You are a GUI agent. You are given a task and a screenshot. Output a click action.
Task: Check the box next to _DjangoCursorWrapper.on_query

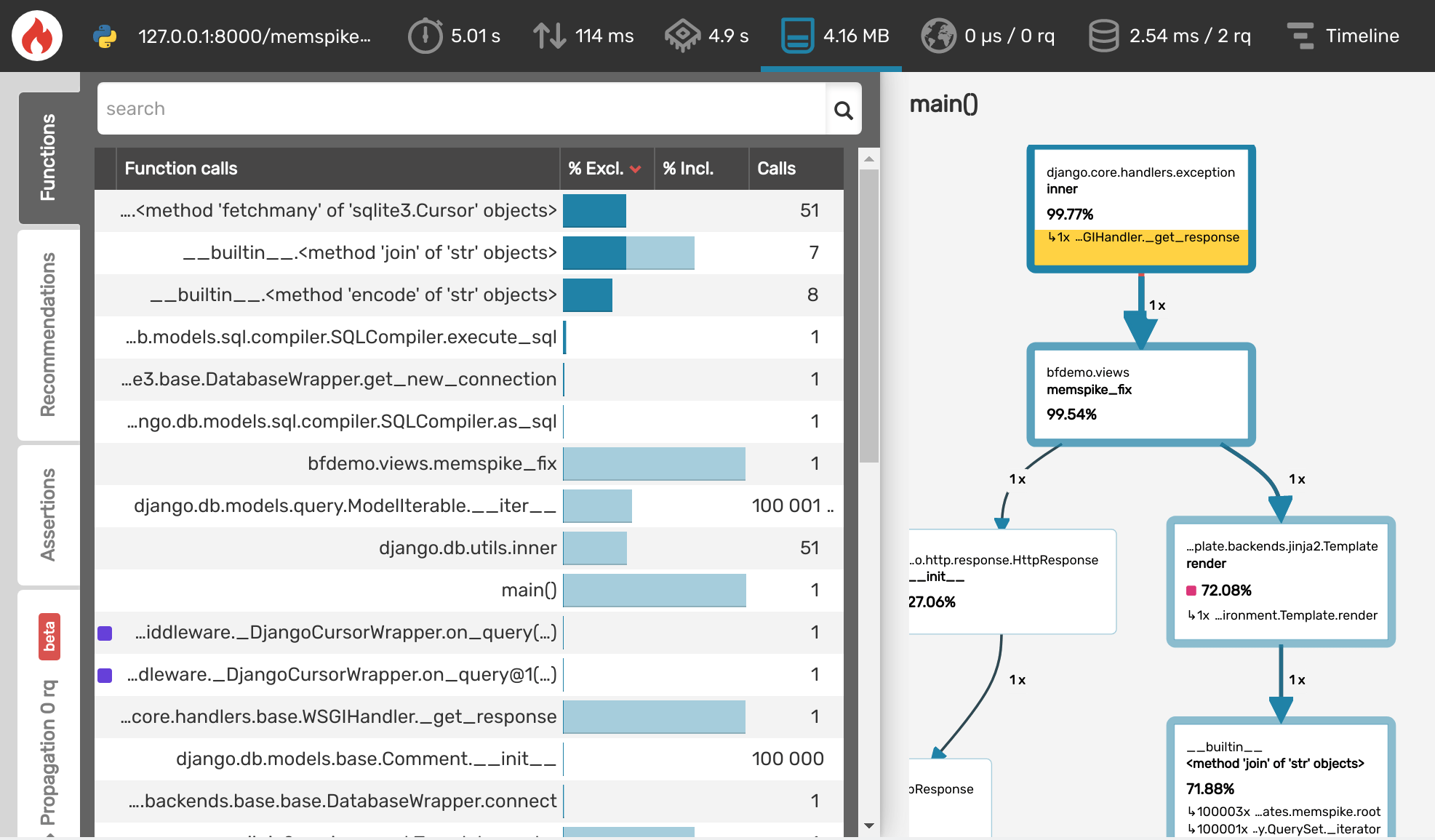(105, 632)
